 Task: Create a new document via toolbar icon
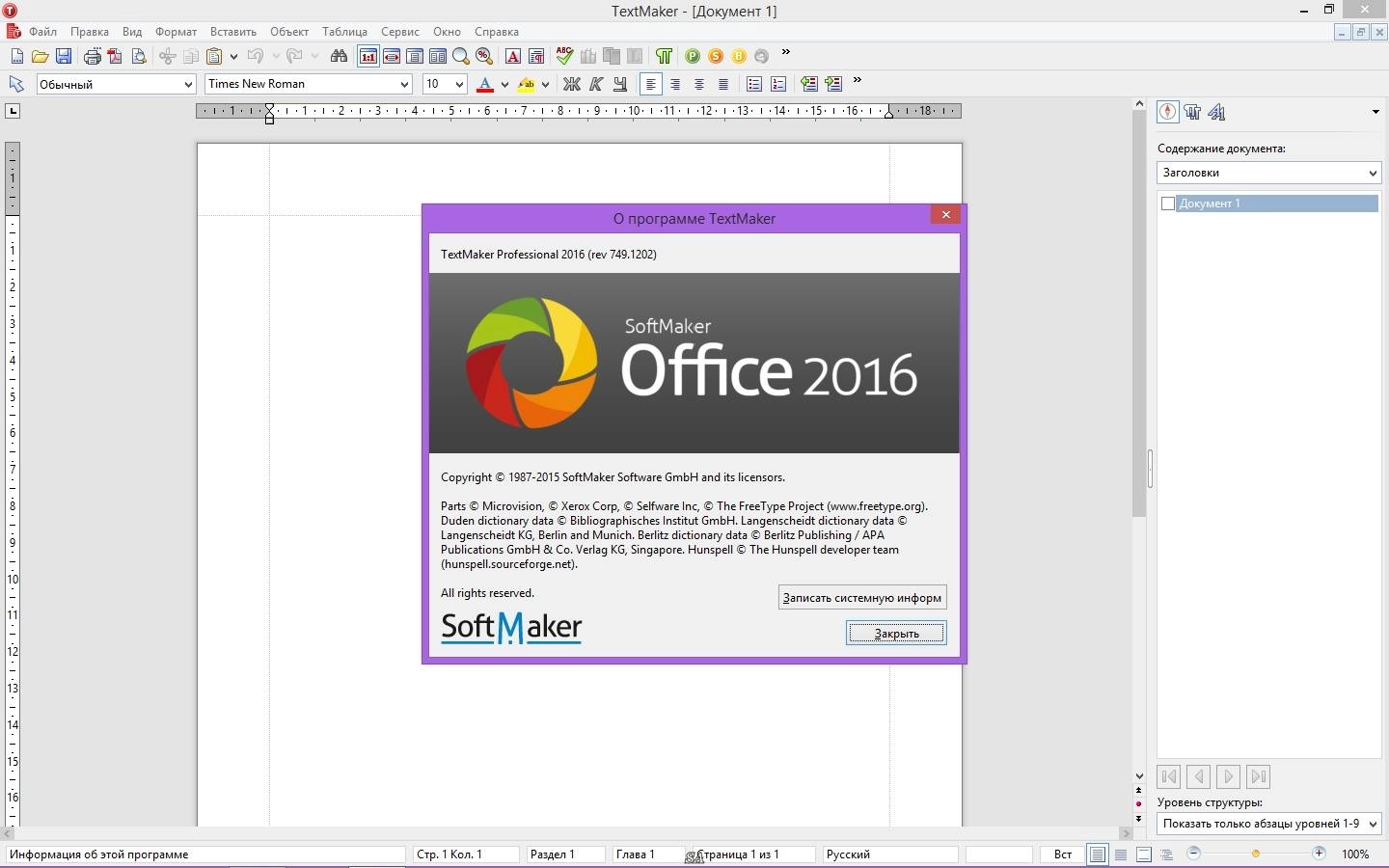tap(16, 56)
